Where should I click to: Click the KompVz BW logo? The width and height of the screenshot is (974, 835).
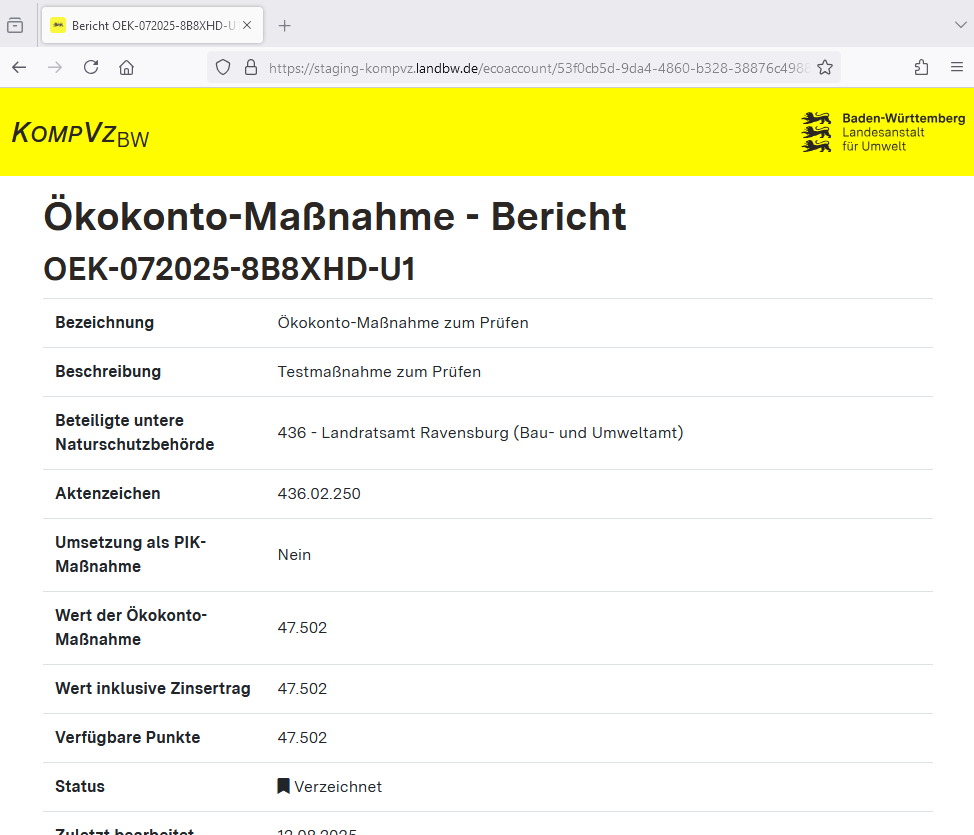[80, 133]
